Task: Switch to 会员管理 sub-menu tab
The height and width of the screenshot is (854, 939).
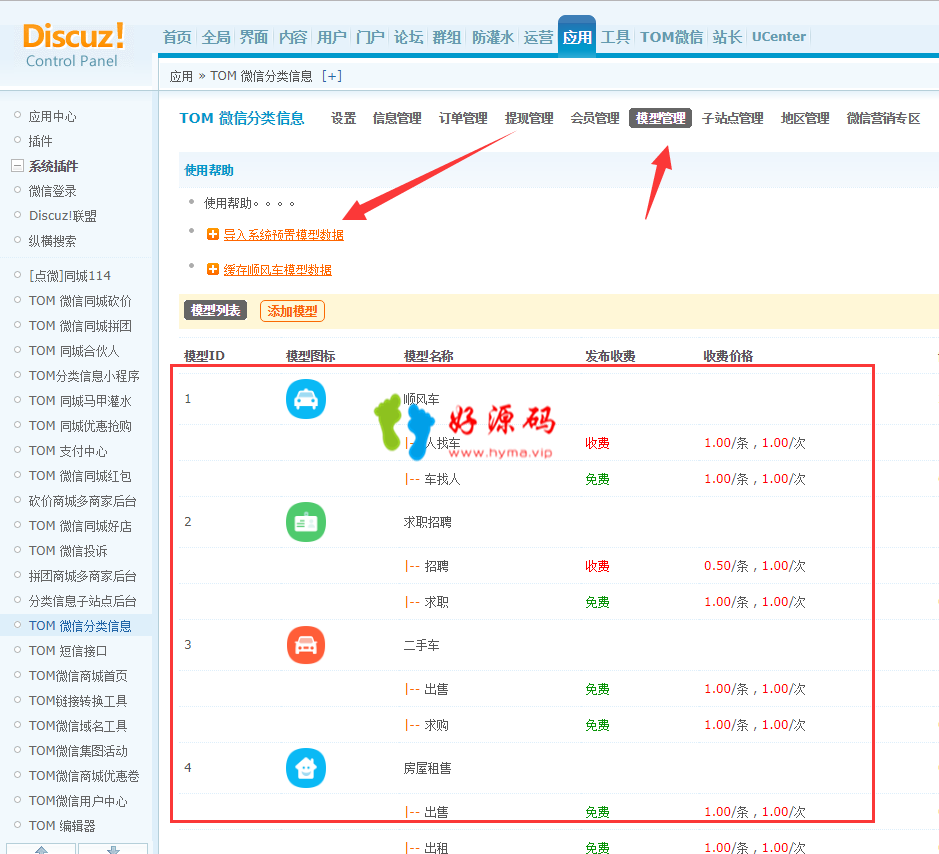Action: coord(595,119)
